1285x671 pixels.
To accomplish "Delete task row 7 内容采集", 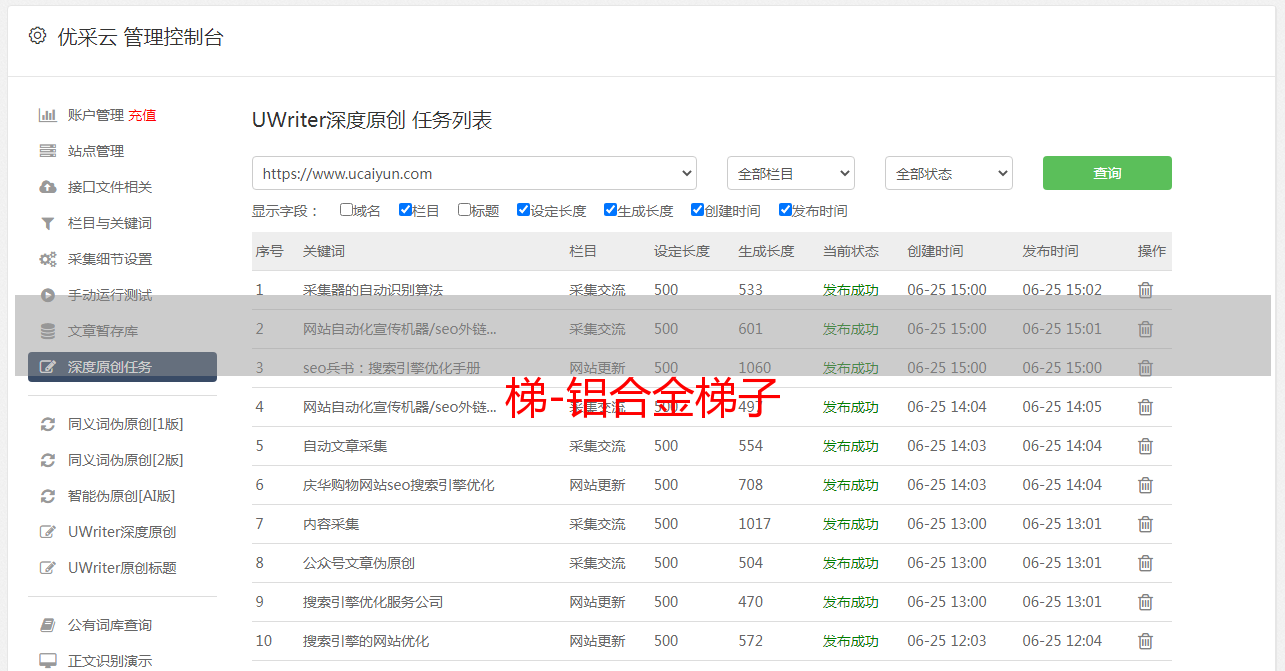I will coord(1145,524).
